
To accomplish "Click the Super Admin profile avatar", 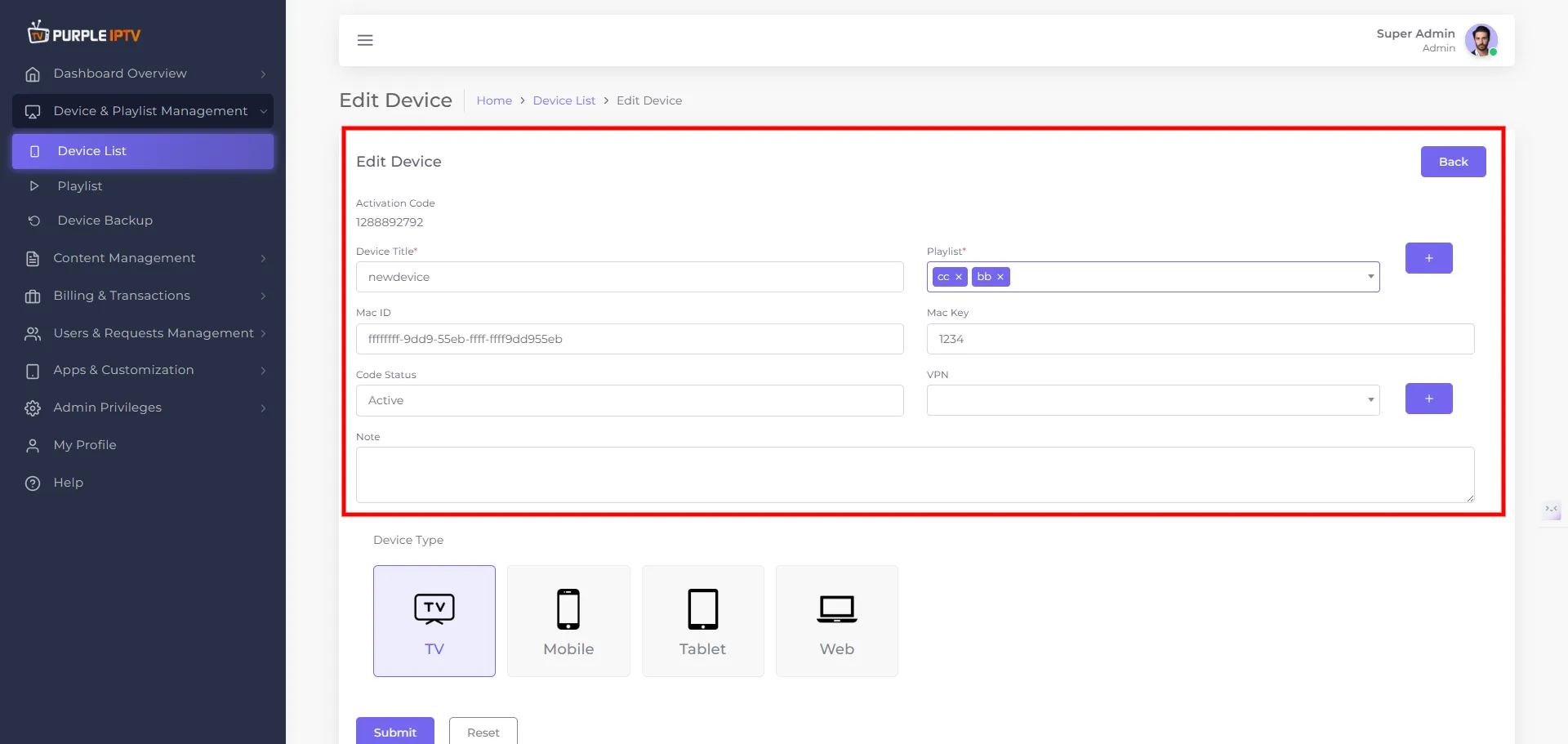I will pos(1481,40).
